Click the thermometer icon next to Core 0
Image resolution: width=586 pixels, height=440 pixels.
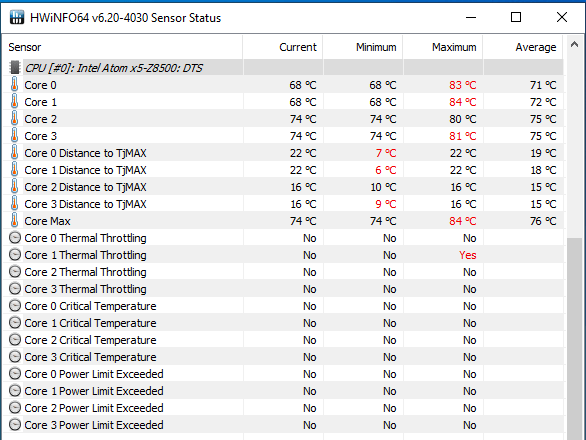pos(14,84)
